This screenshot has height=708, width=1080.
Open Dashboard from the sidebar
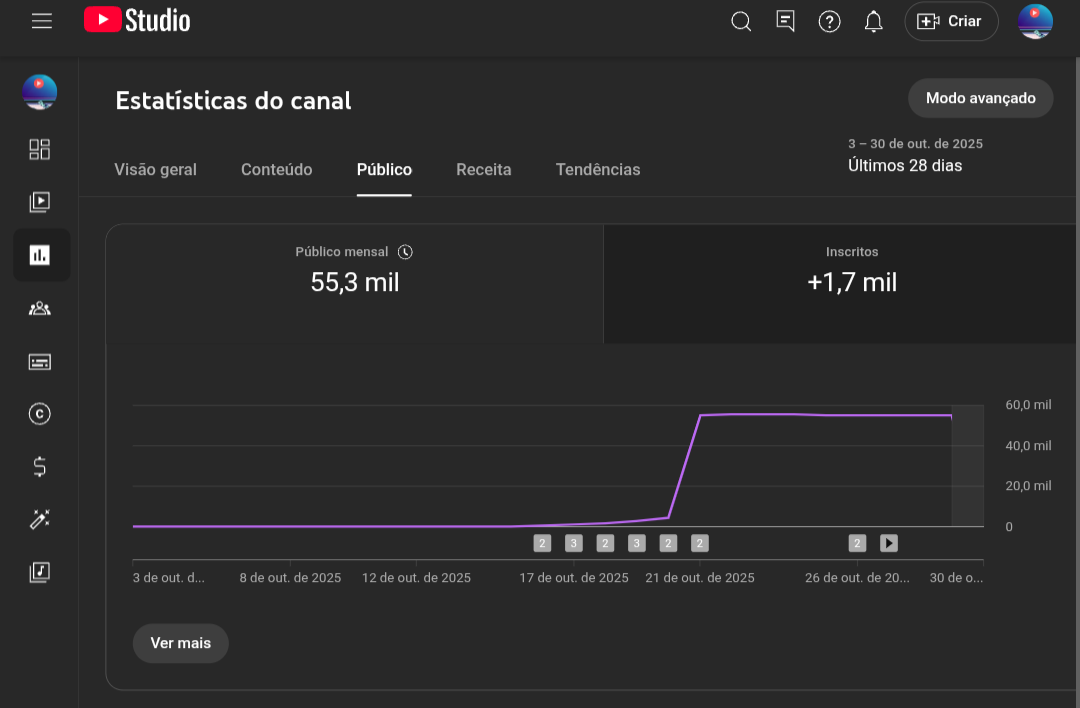coord(40,150)
